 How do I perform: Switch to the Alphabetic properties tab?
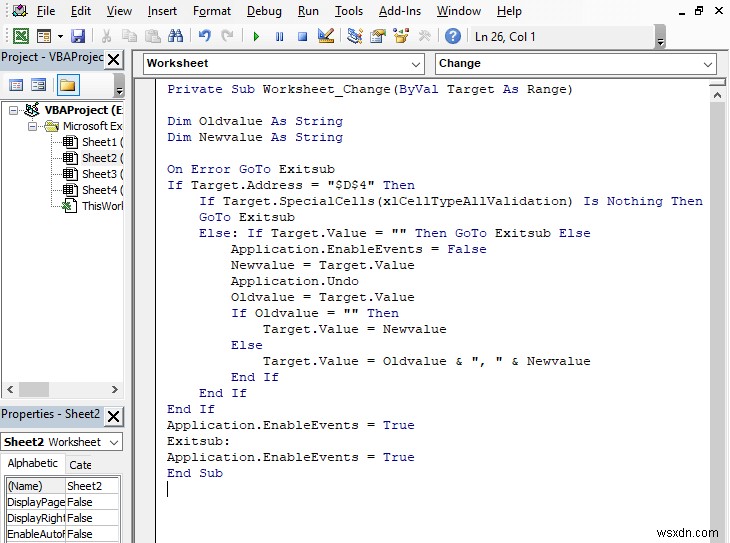tap(33, 463)
